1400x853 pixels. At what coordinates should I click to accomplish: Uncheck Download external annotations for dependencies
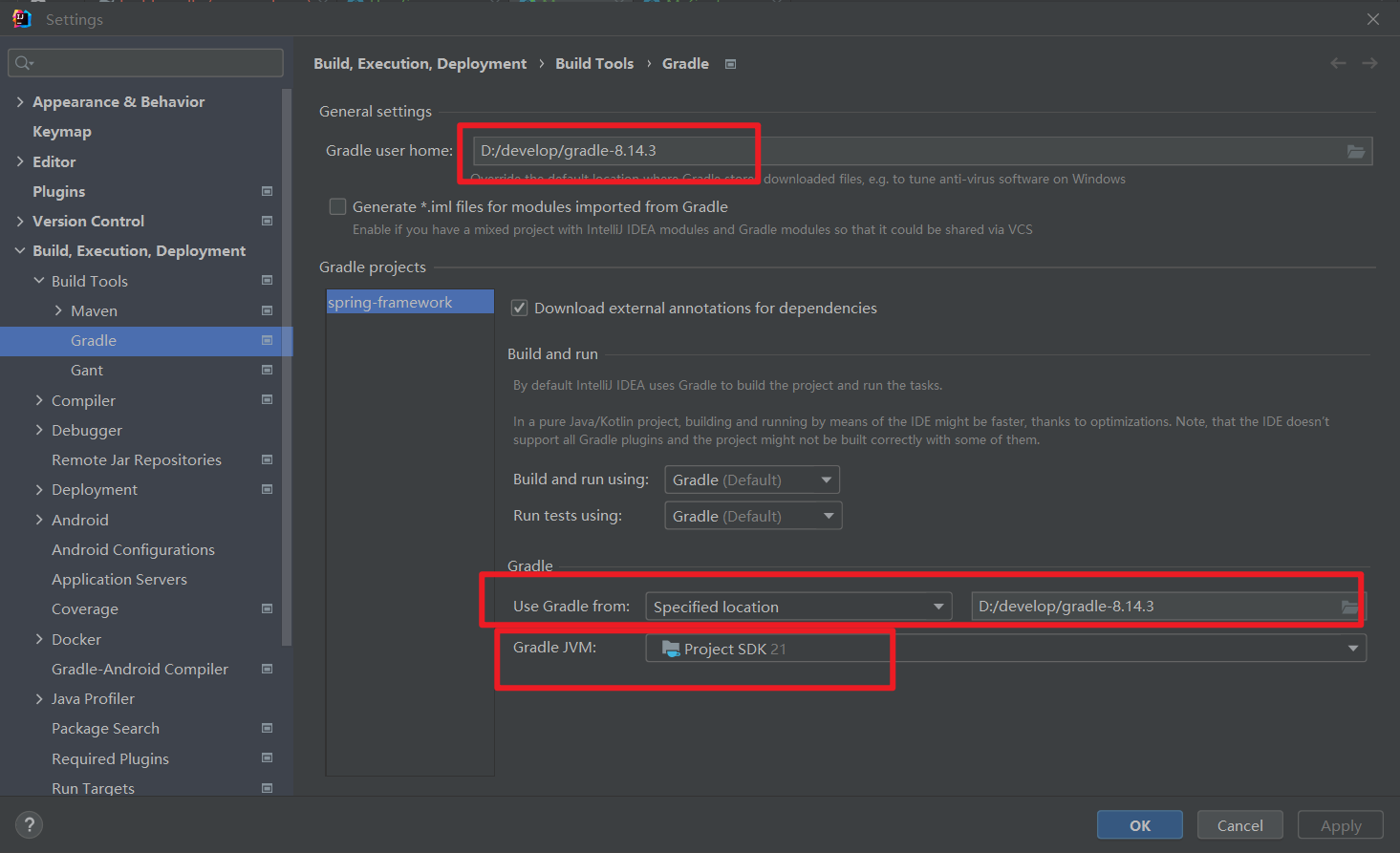point(520,308)
